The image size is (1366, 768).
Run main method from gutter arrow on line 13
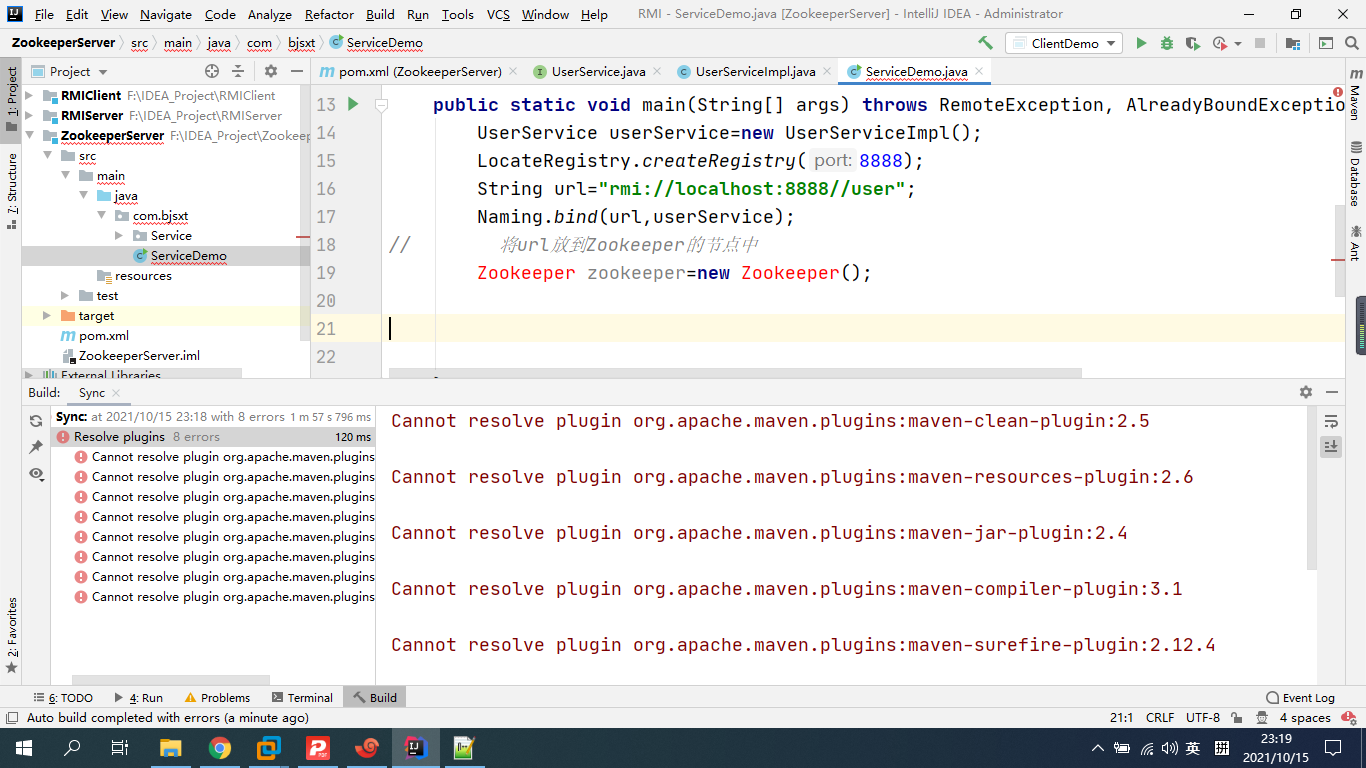pyautogui.click(x=352, y=104)
